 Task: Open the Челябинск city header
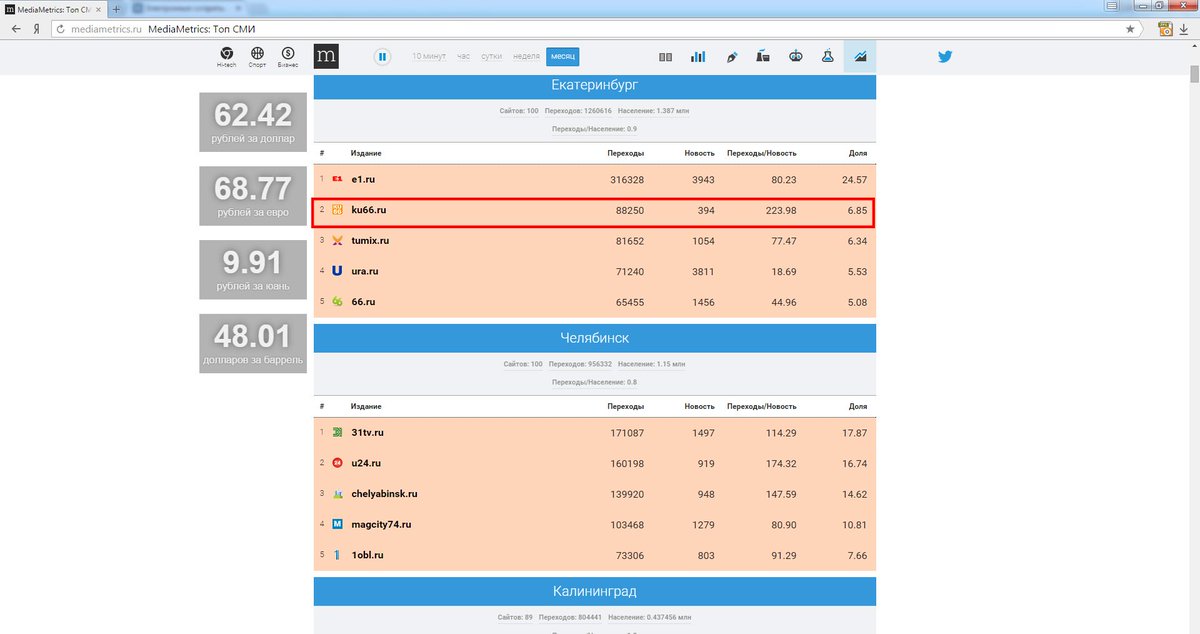tap(595, 338)
